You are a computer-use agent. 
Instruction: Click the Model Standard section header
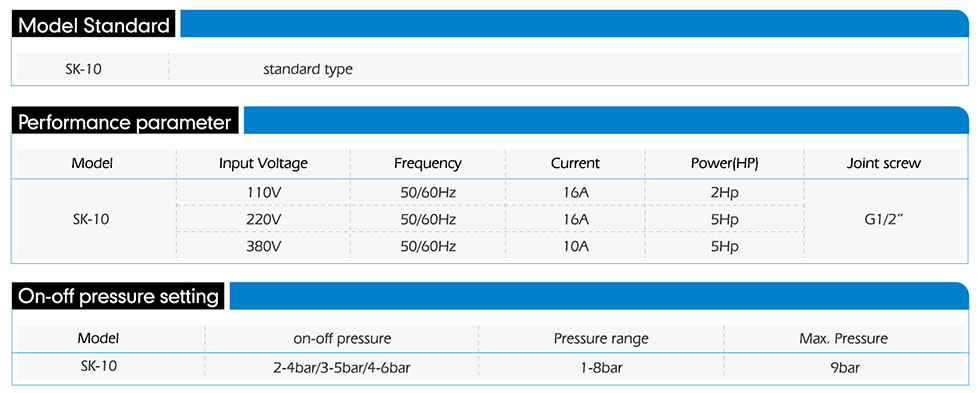point(94,25)
